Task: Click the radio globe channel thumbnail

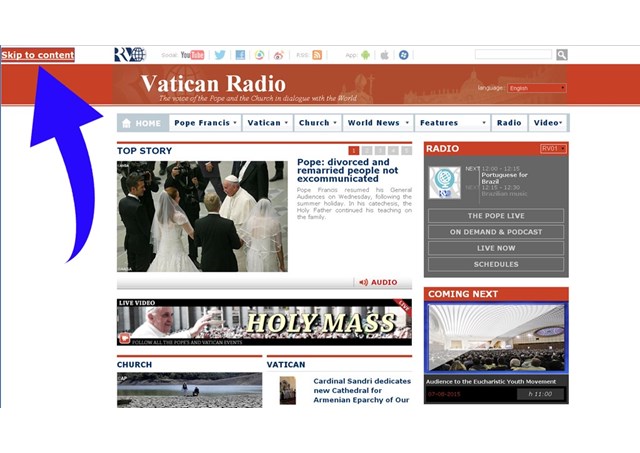Action: [444, 183]
